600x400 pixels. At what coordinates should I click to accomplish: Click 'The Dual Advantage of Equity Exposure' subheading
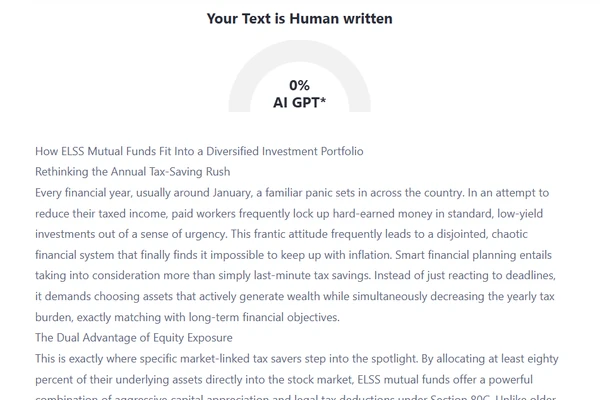coord(134,338)
